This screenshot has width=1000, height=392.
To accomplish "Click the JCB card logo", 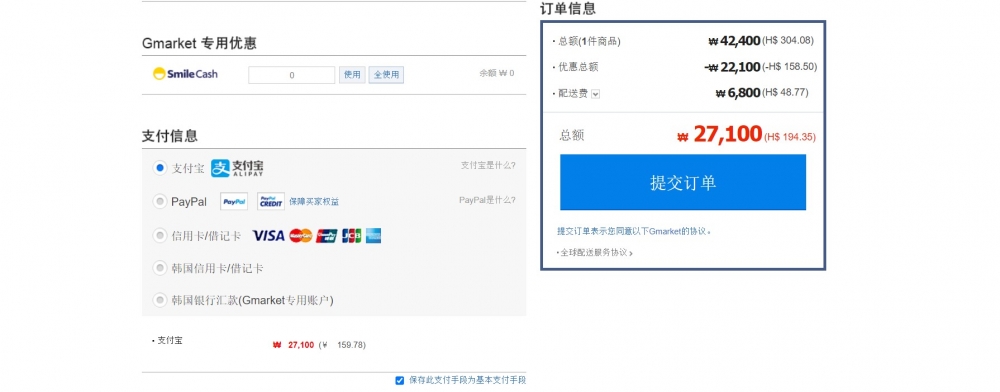I will click(x=351, y=236).
